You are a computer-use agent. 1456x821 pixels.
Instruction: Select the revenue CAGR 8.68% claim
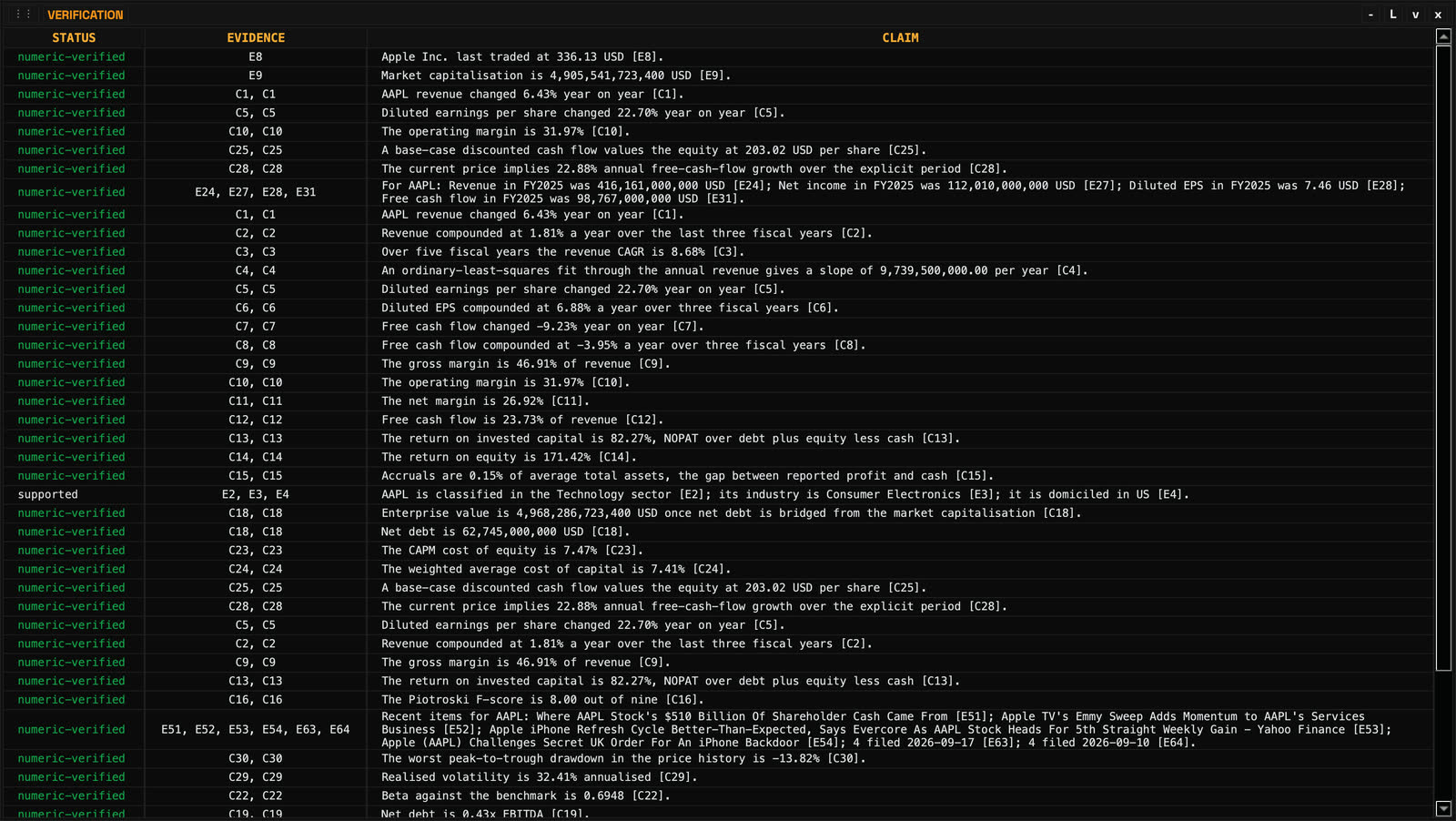coord(562,251)
